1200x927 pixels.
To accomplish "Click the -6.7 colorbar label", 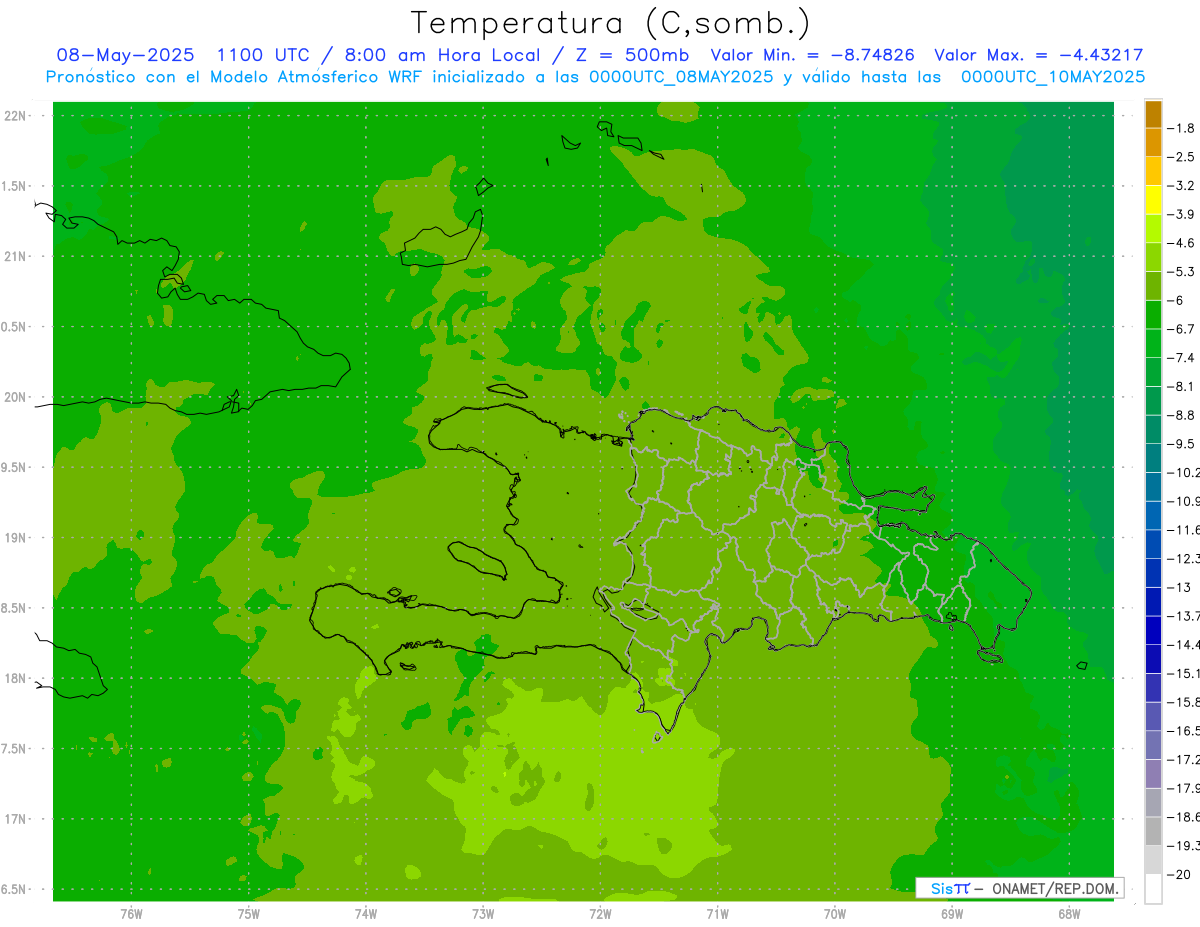I will (1181, 329).
